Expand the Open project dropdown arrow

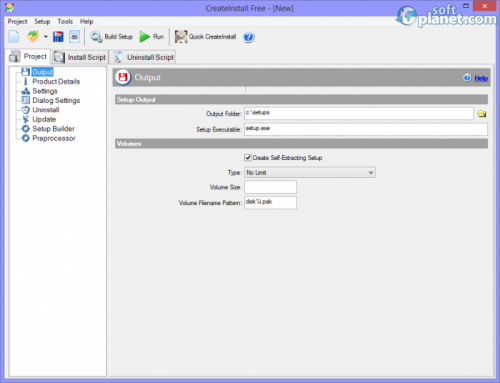[46, 37]
